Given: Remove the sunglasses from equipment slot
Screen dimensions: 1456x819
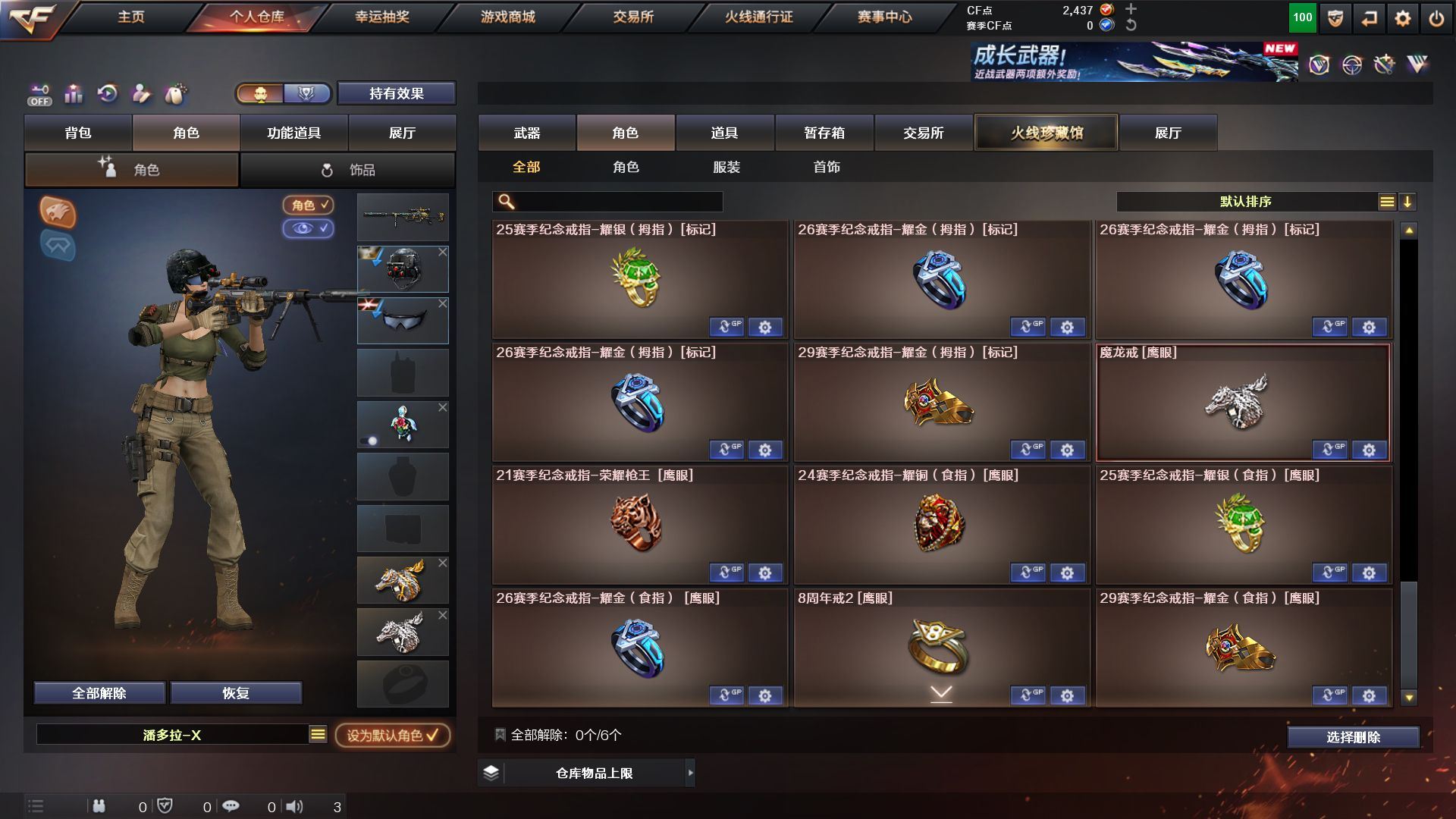Looking at the screenshot, I should click(443, 303).
